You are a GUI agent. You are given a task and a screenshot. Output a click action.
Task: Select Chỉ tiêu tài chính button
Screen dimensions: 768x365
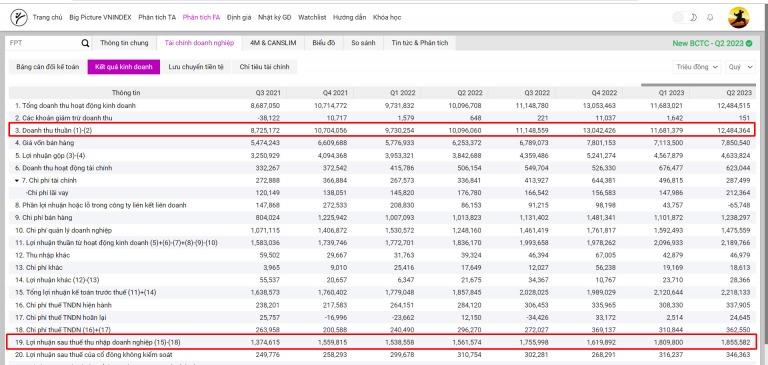coord(264,67)
